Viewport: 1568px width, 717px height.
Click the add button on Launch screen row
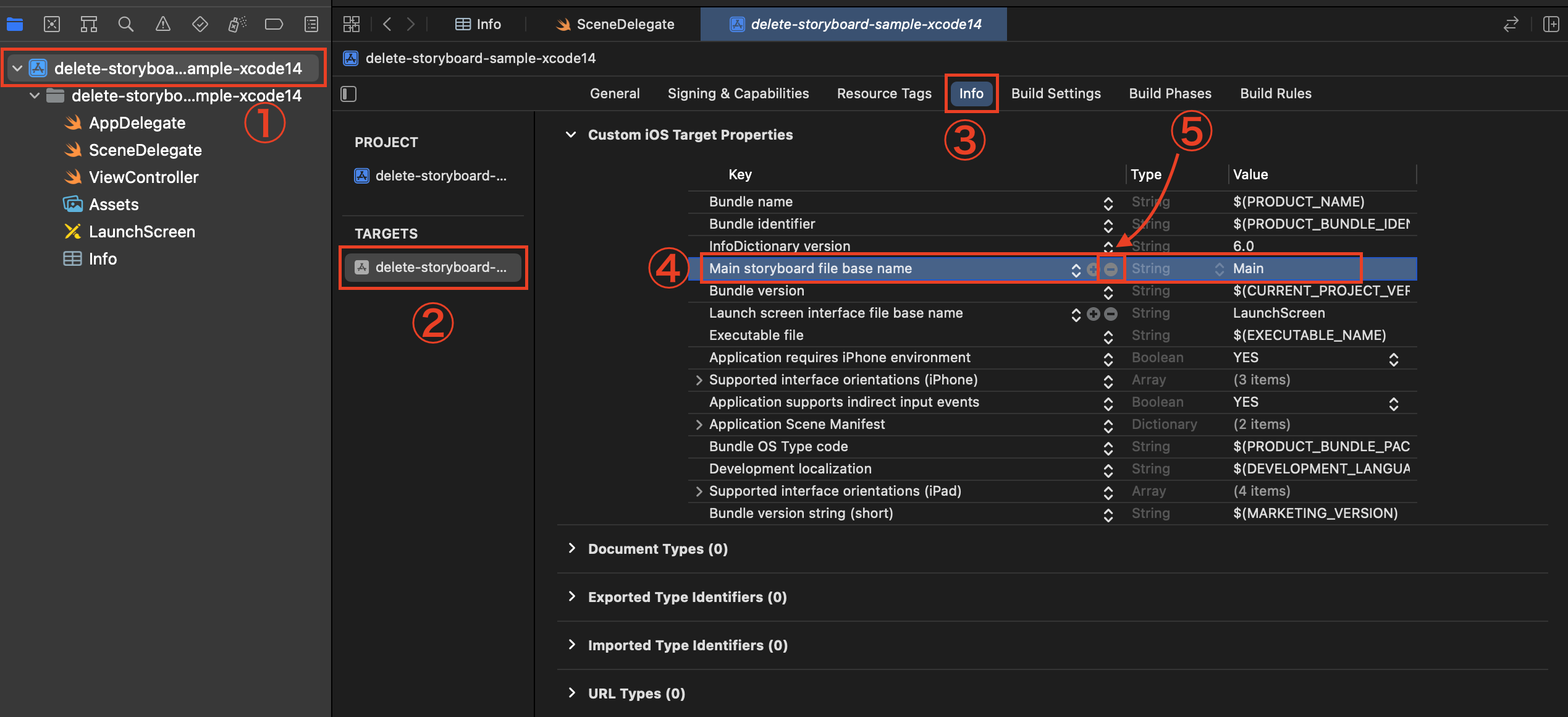1094,314
